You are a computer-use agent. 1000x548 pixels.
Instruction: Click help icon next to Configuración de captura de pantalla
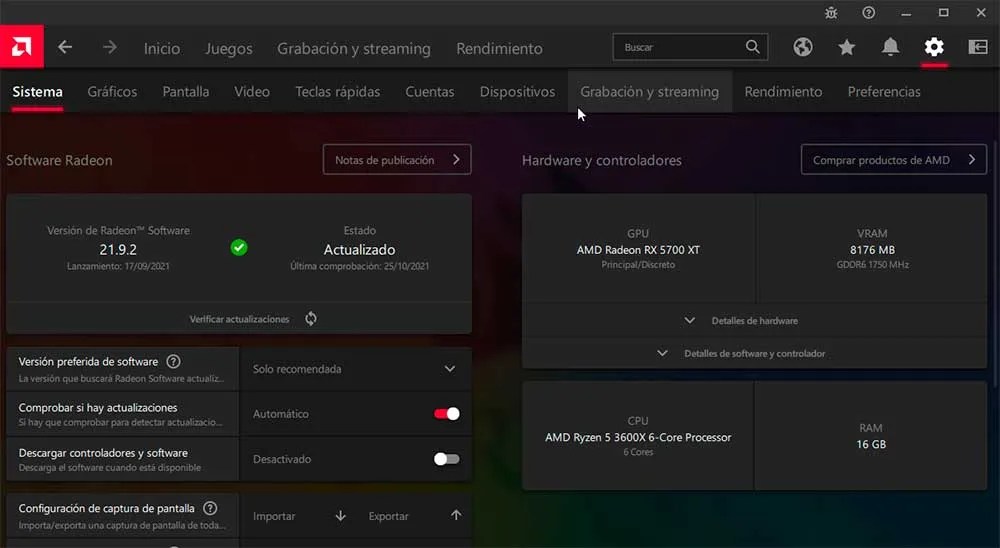tap(210, 508)
